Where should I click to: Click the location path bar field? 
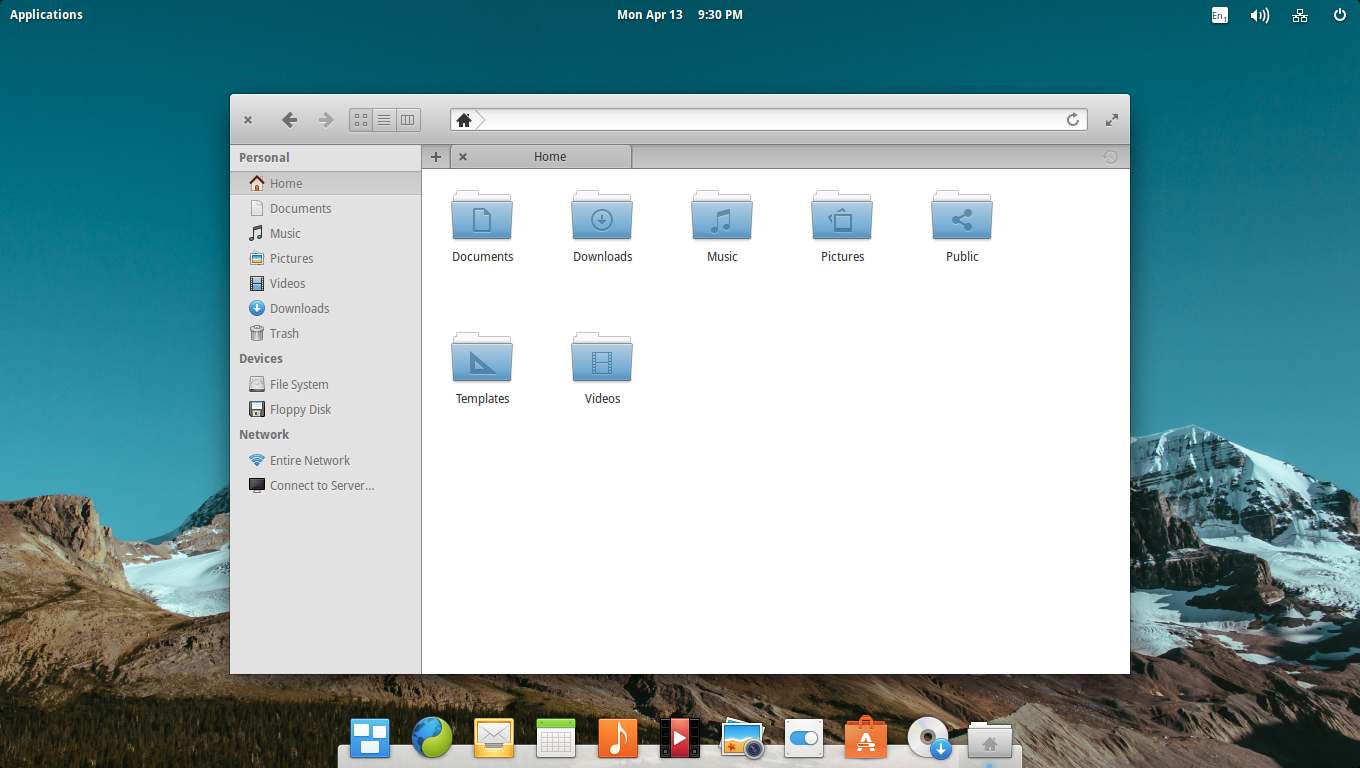pos(770,120)
